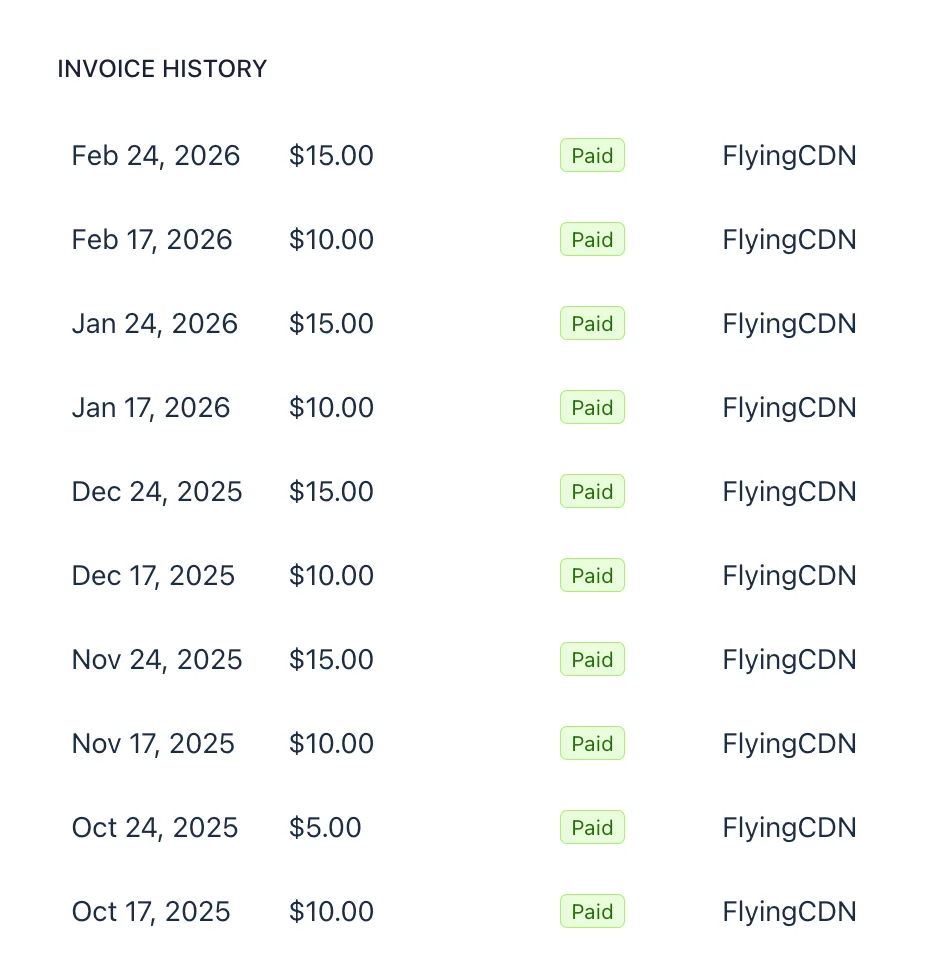Click FlyingCDN in the Oct 24, 2025 row
Image resolution: width=946 pixels, height=968 pixels.
tap(789, 828)
